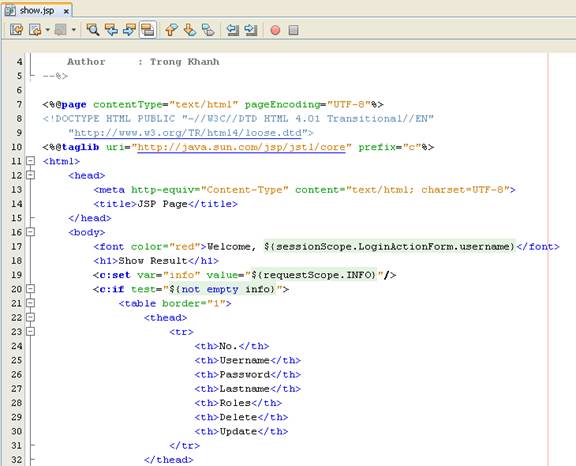Screen dimensions: 576x466
Task: Click 'JSP Page' title text
Action: [162, 204]
